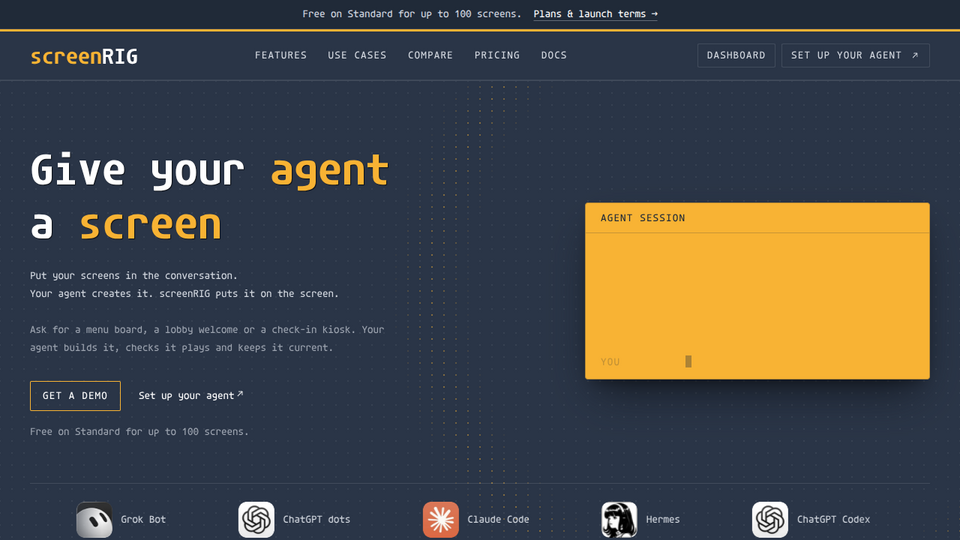Click the Get a Demo button

(x=75, y=396)
